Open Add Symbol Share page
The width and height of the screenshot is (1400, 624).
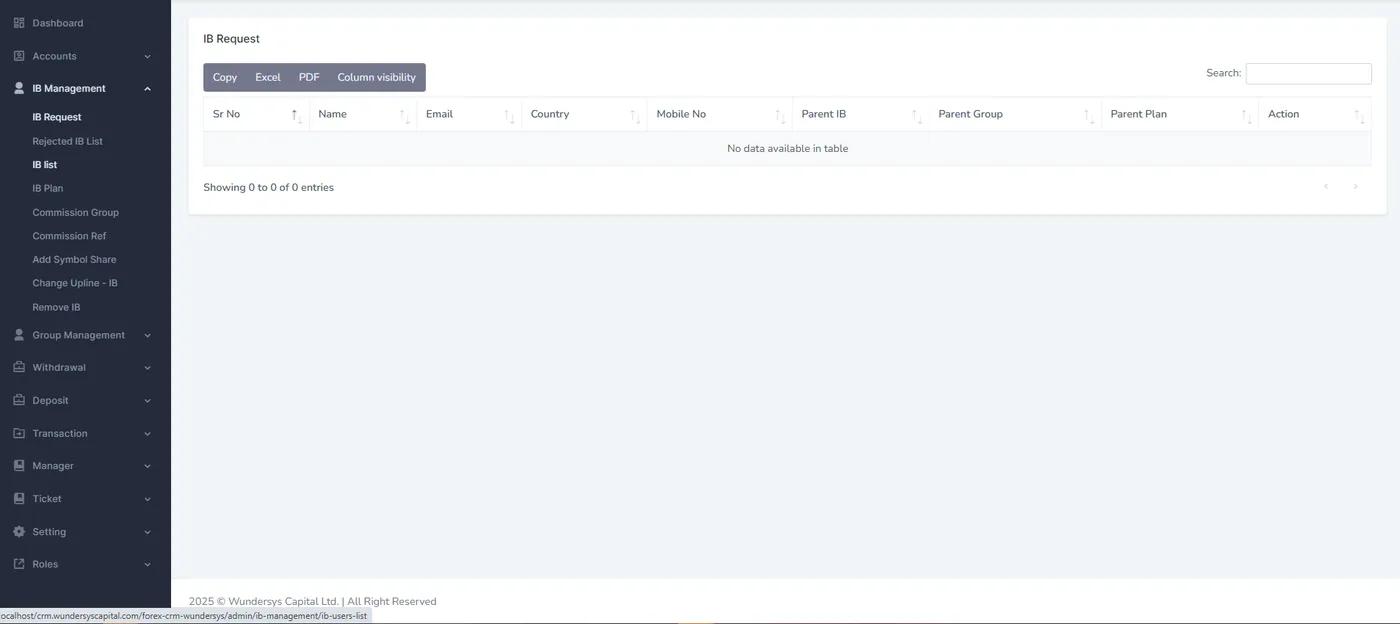click(x=74, y=259)
